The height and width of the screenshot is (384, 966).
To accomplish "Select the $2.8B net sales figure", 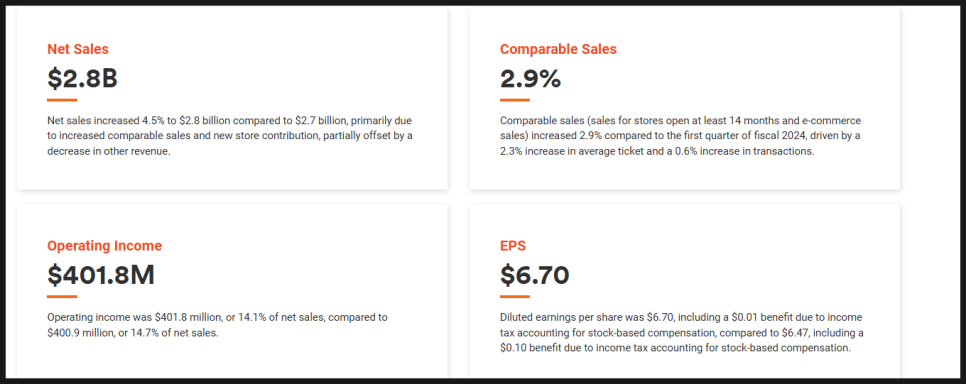I will 82,78.
